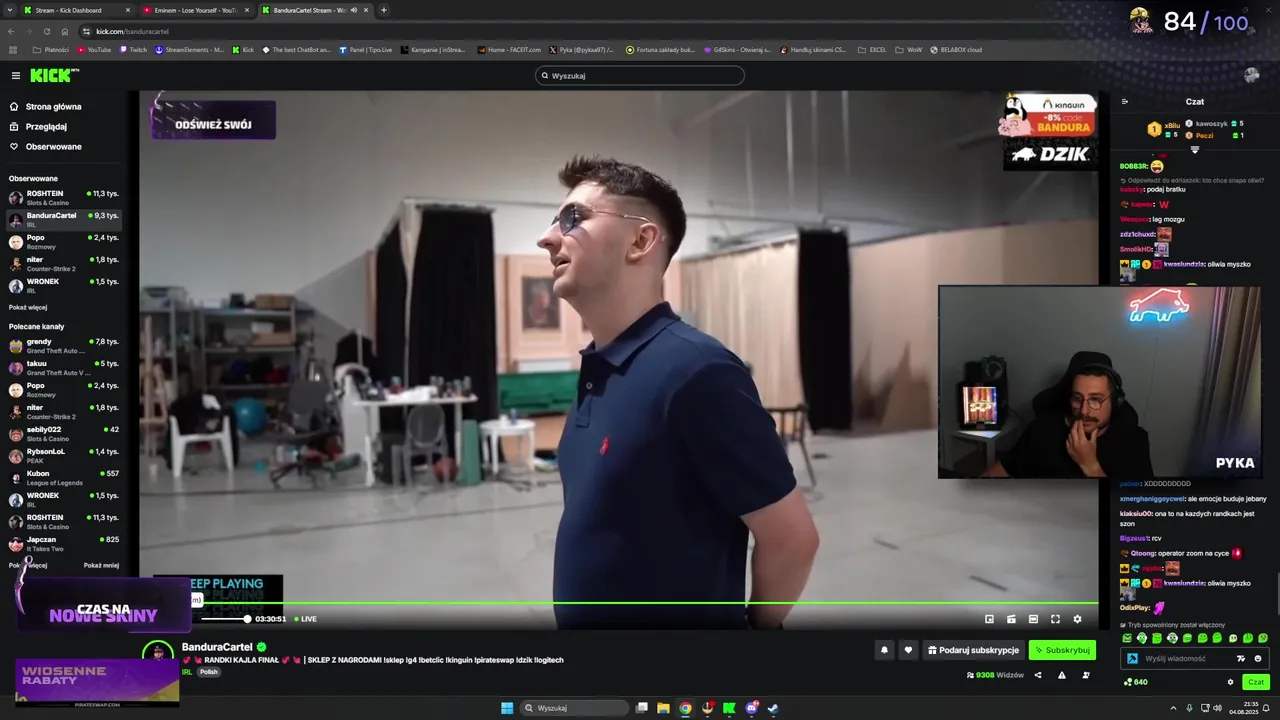
Task: Open the Kick hamburger menu
Action: click(15, 75)
